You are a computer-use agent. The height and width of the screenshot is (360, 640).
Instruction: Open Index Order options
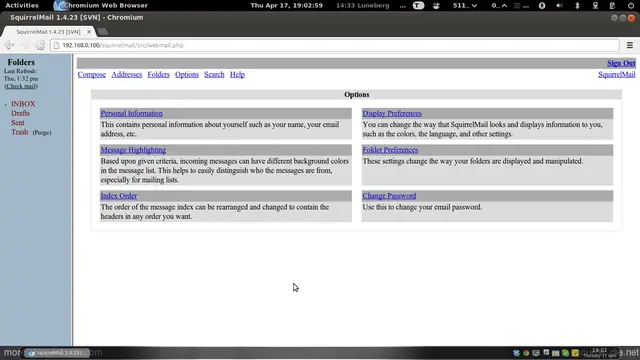tap(119, 196)
